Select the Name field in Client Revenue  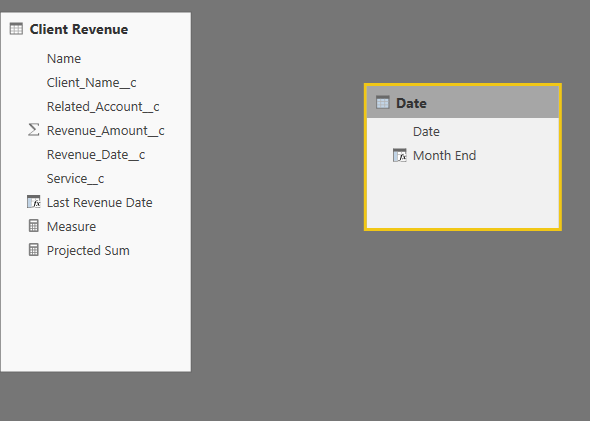(64, 59)
